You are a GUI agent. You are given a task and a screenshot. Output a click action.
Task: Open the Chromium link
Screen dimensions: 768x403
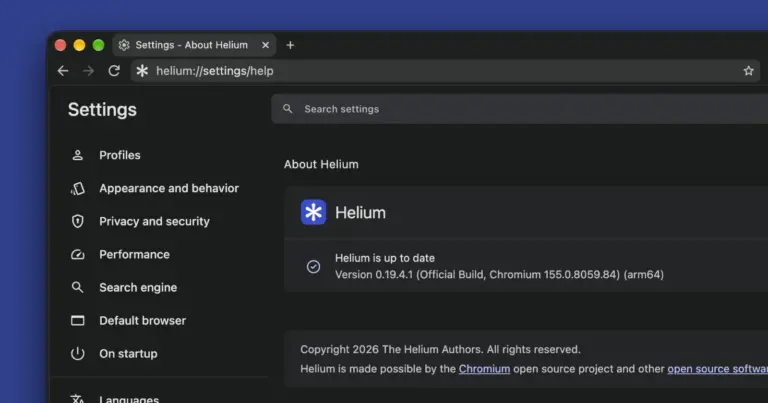click(484, 369)
